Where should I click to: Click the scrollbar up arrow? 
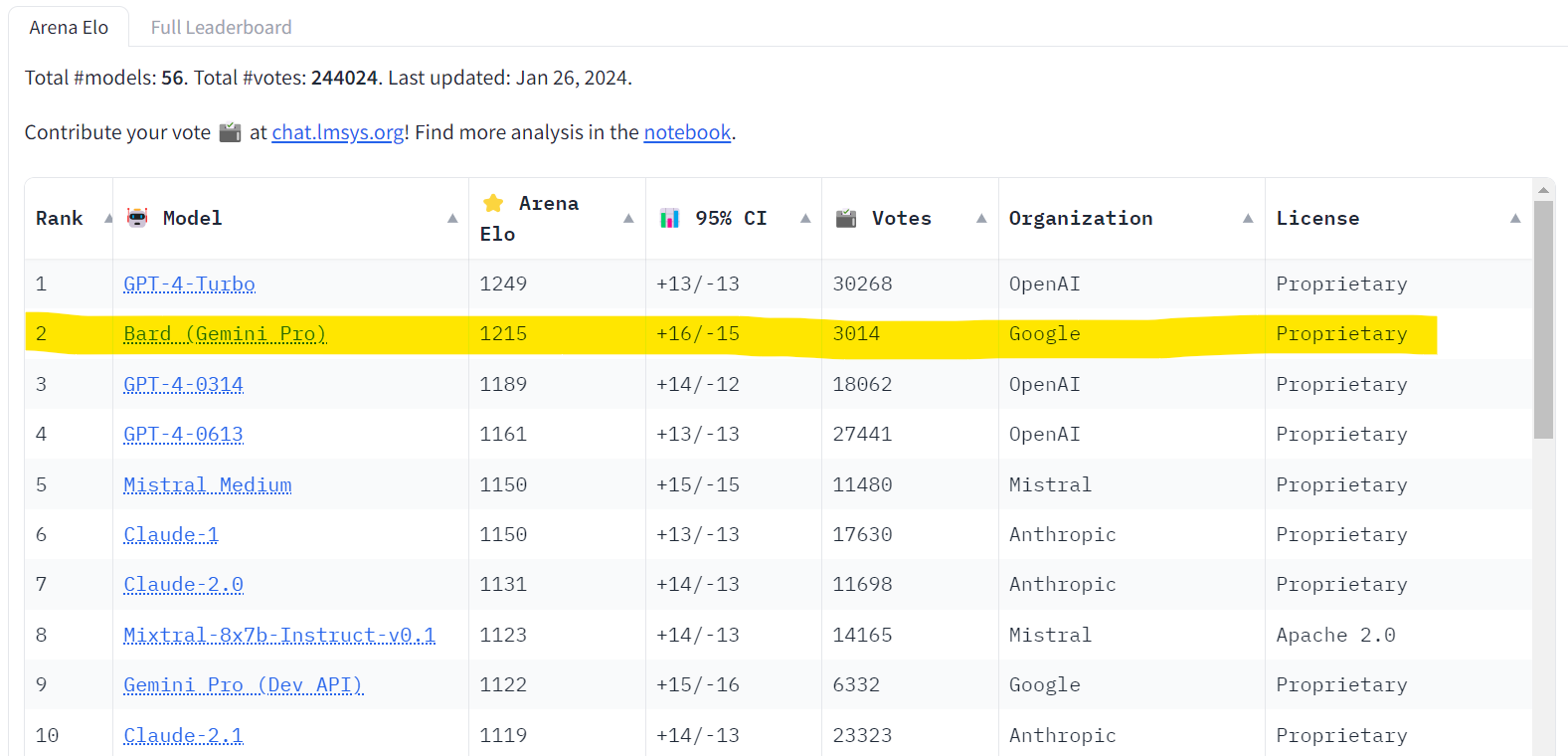pyautogui.click(x=1543, y=190)
